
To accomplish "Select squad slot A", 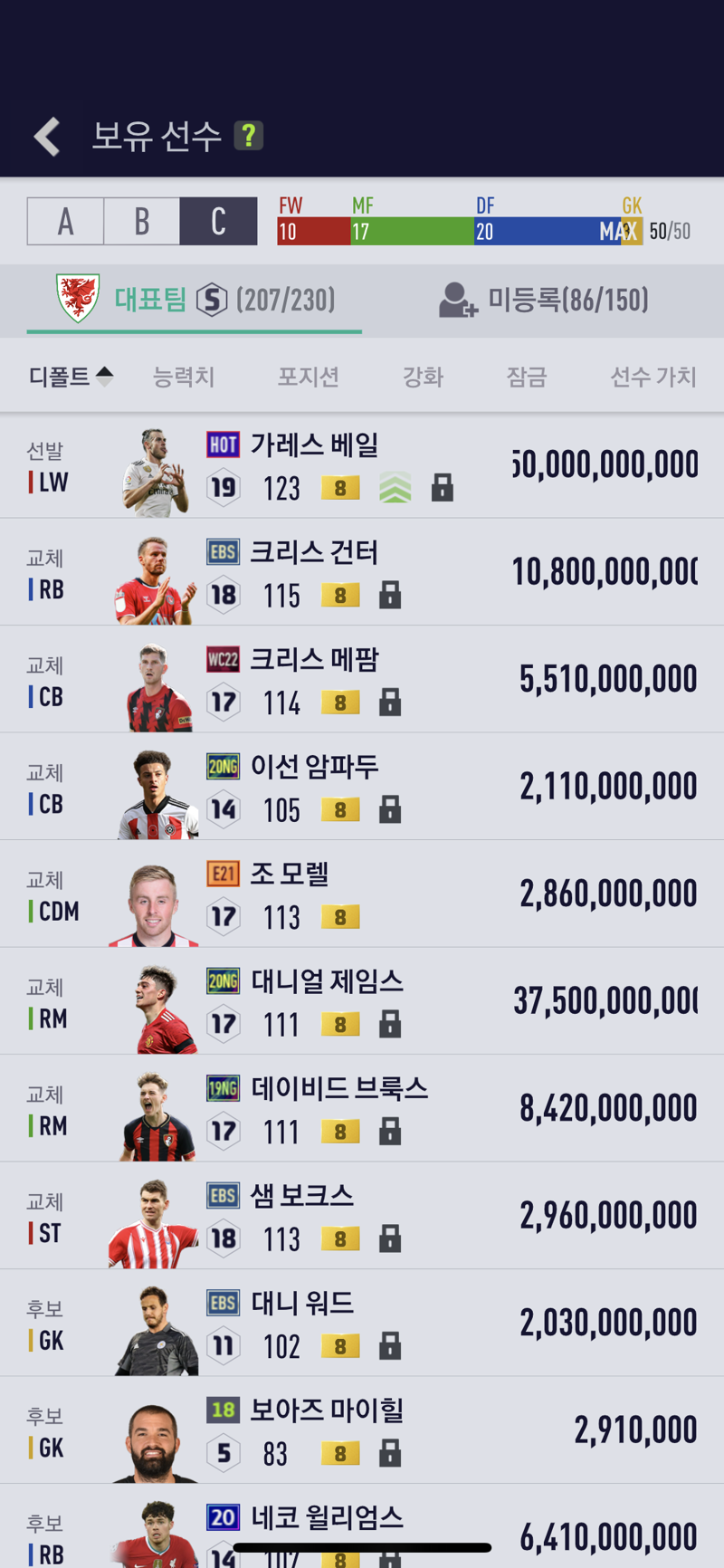I will tap(65, 222).
